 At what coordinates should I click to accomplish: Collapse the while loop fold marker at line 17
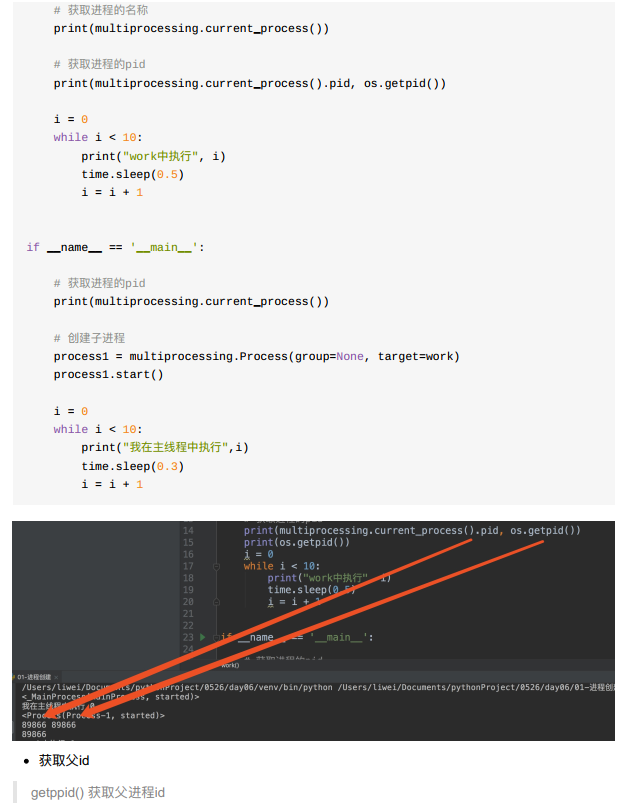tap(216, 566)
